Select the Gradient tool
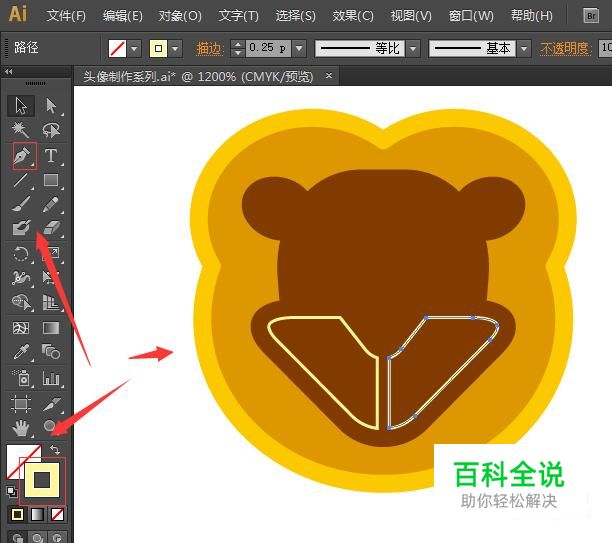612x543 pixels. pos(51,328)
